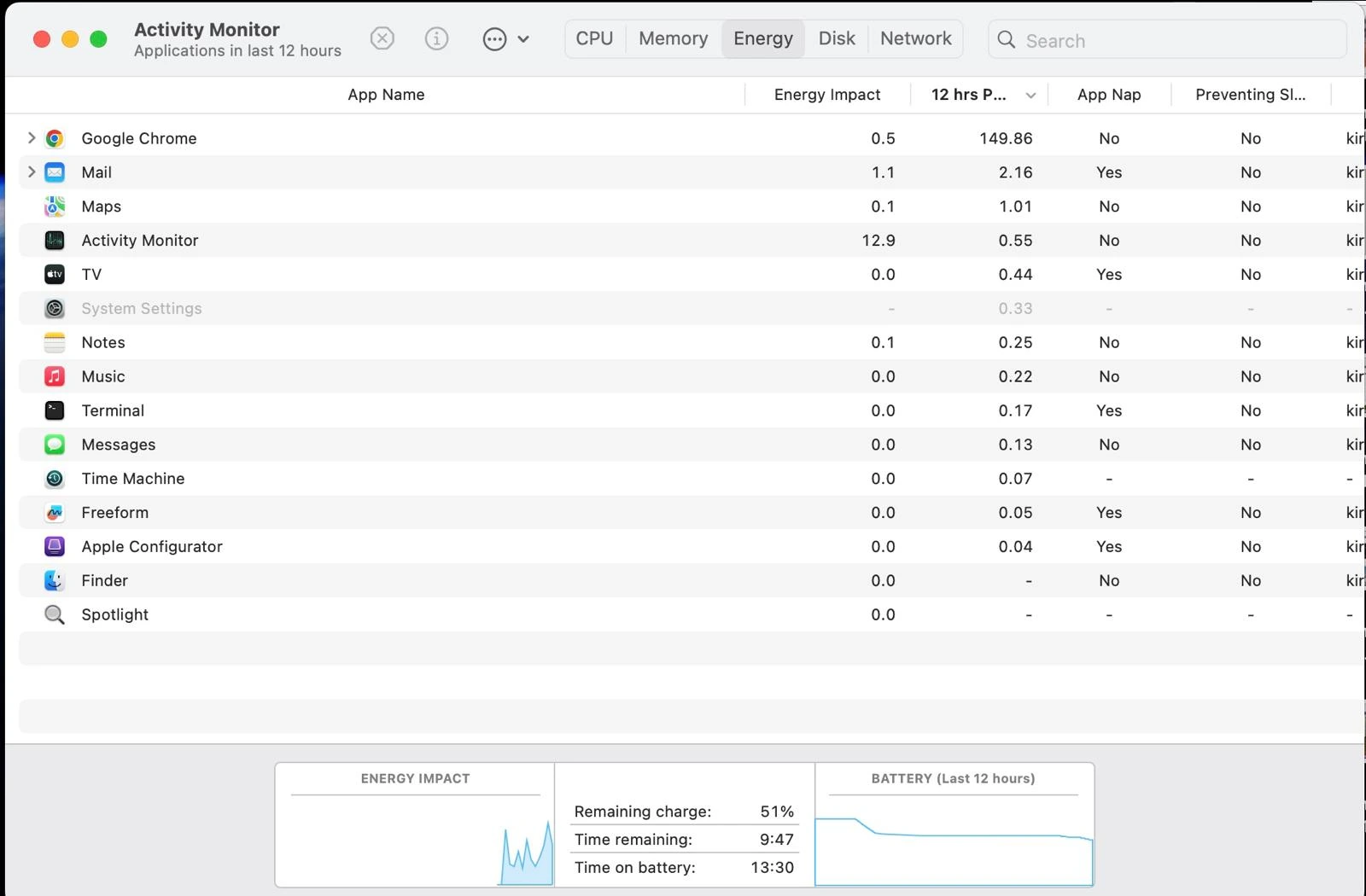
Task: Click the System Settings gear icon
Action: click(55, 309)
